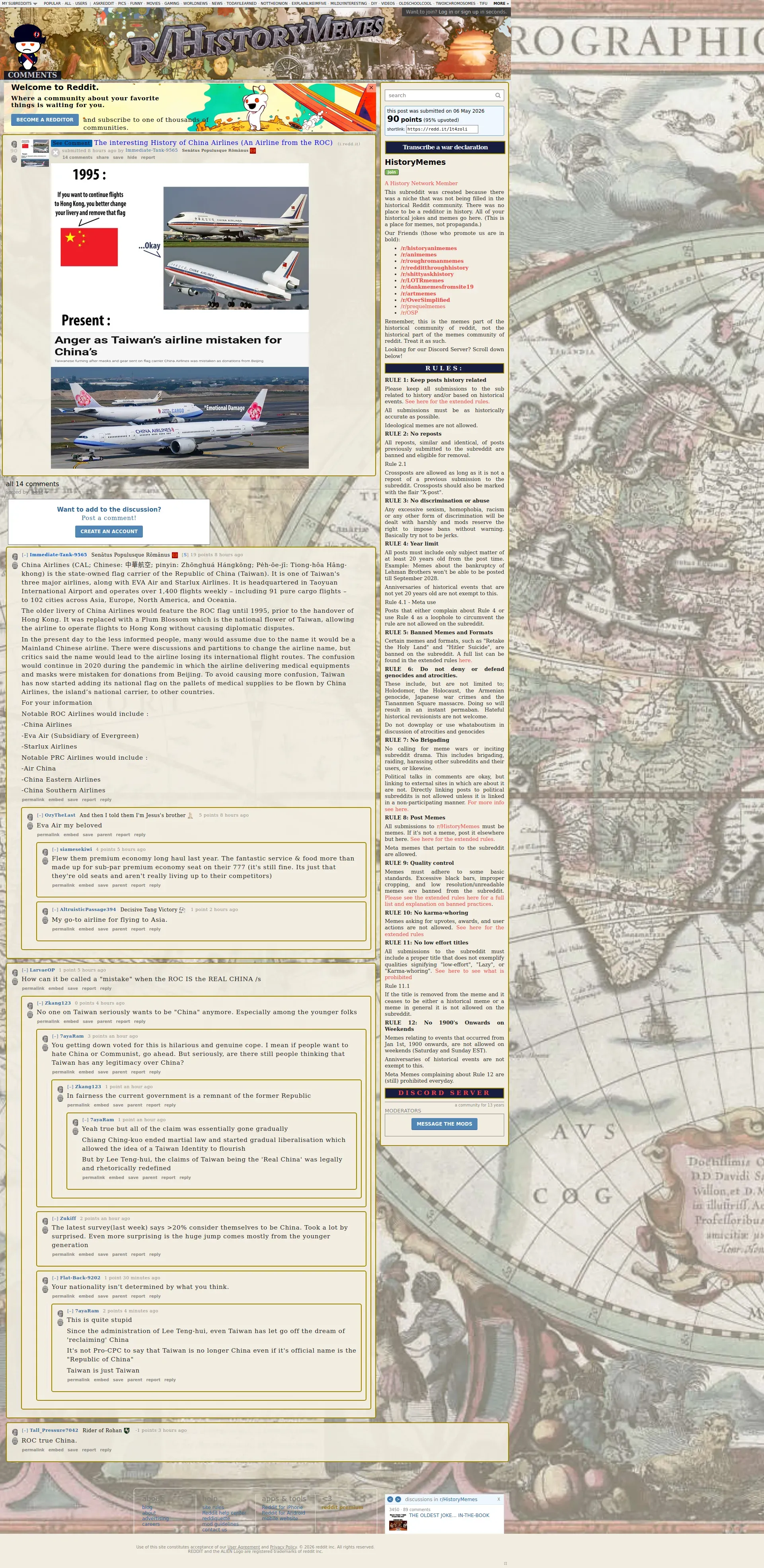
Task: Click the search magnifier icon
Action: coord(497,96)
